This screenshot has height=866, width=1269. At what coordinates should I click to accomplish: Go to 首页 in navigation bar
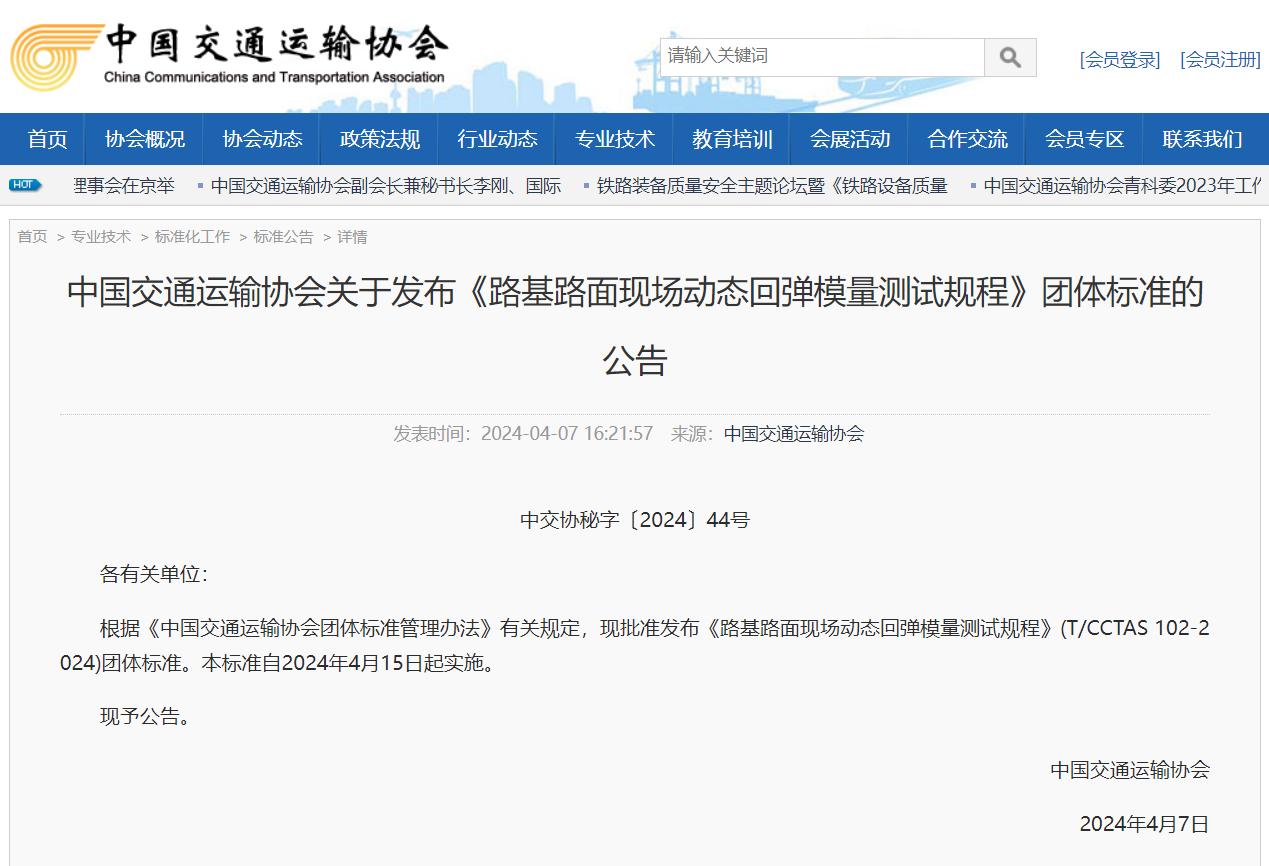tap(47, 139)
